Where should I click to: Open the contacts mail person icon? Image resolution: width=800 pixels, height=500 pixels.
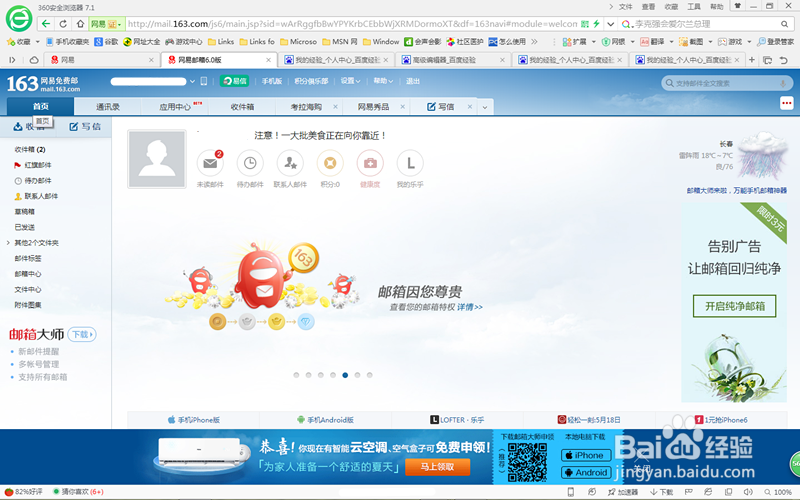click(x=290, y=163)
